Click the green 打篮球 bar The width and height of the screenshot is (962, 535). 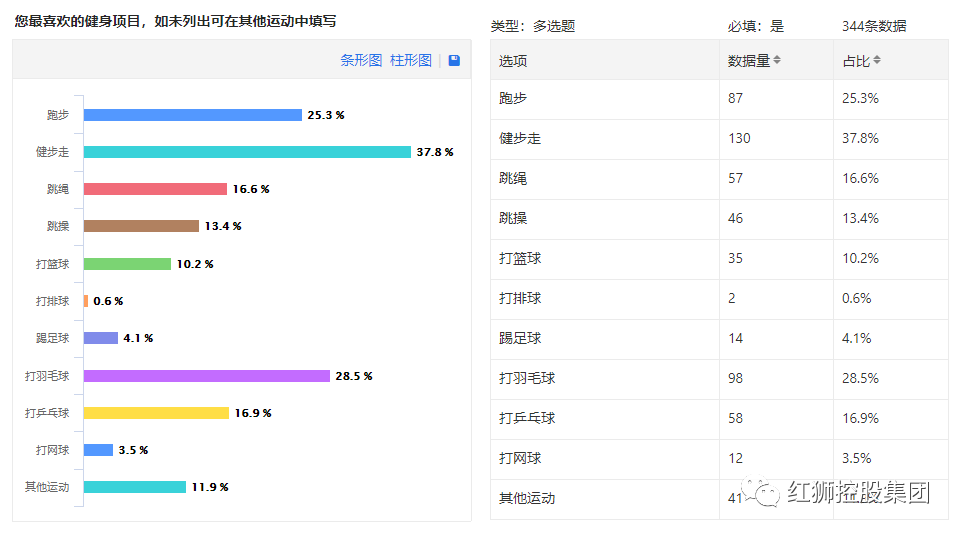[127, 264]
